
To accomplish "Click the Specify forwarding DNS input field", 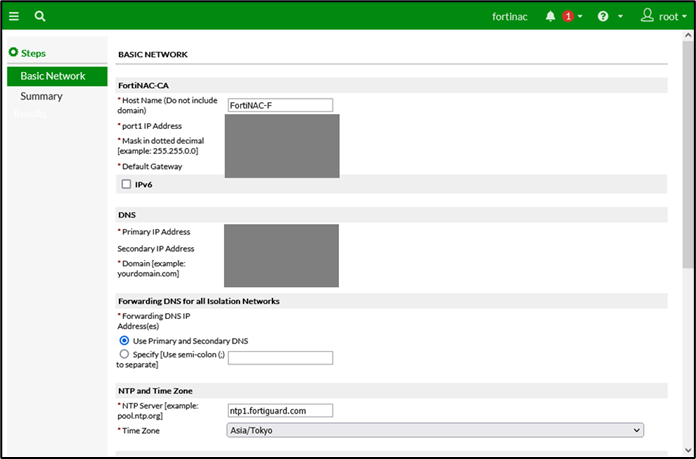I will pos(280,358).
